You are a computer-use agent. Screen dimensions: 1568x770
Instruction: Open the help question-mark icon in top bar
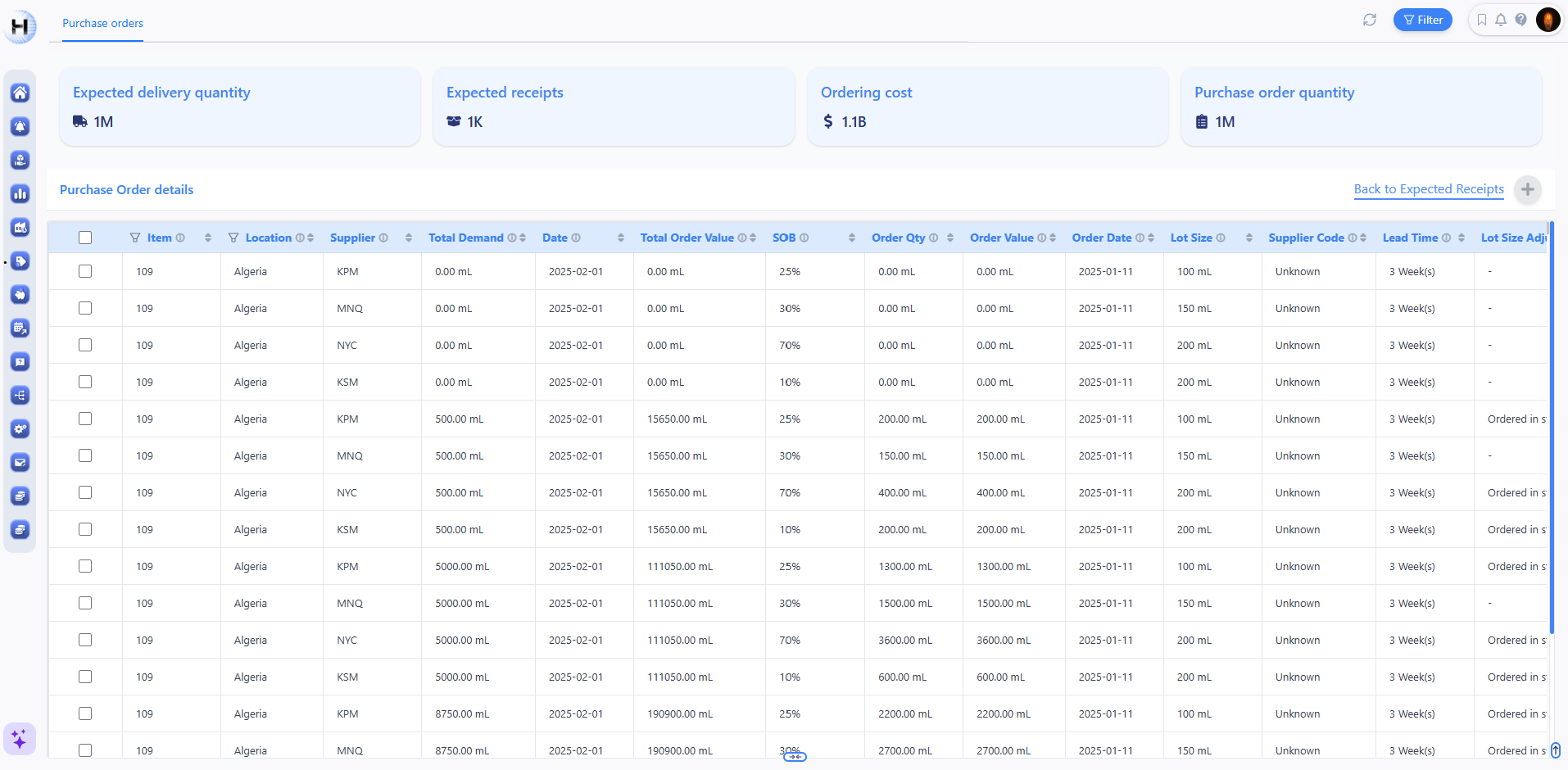pyautogui.click(x=1520, y=20)
